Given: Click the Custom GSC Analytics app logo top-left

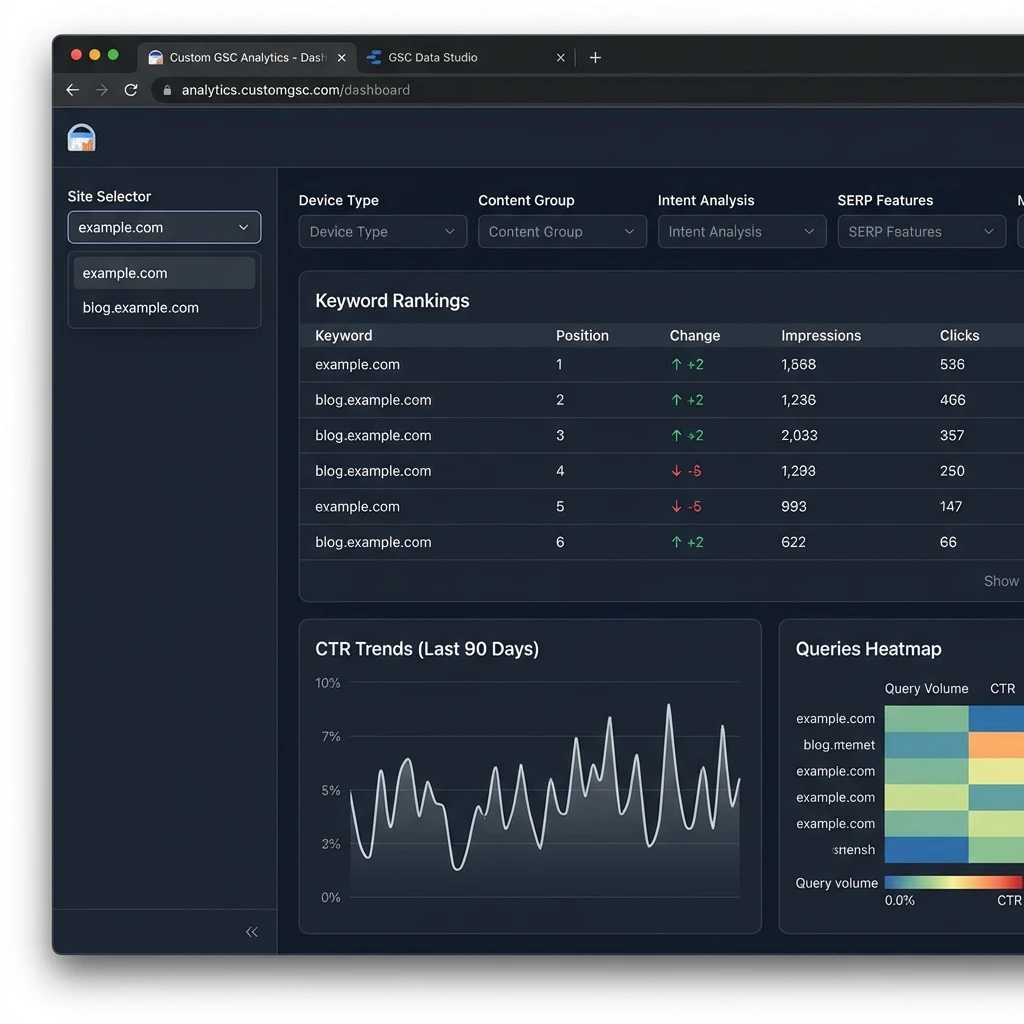Looking at the screenshot, I should [81, 137].
